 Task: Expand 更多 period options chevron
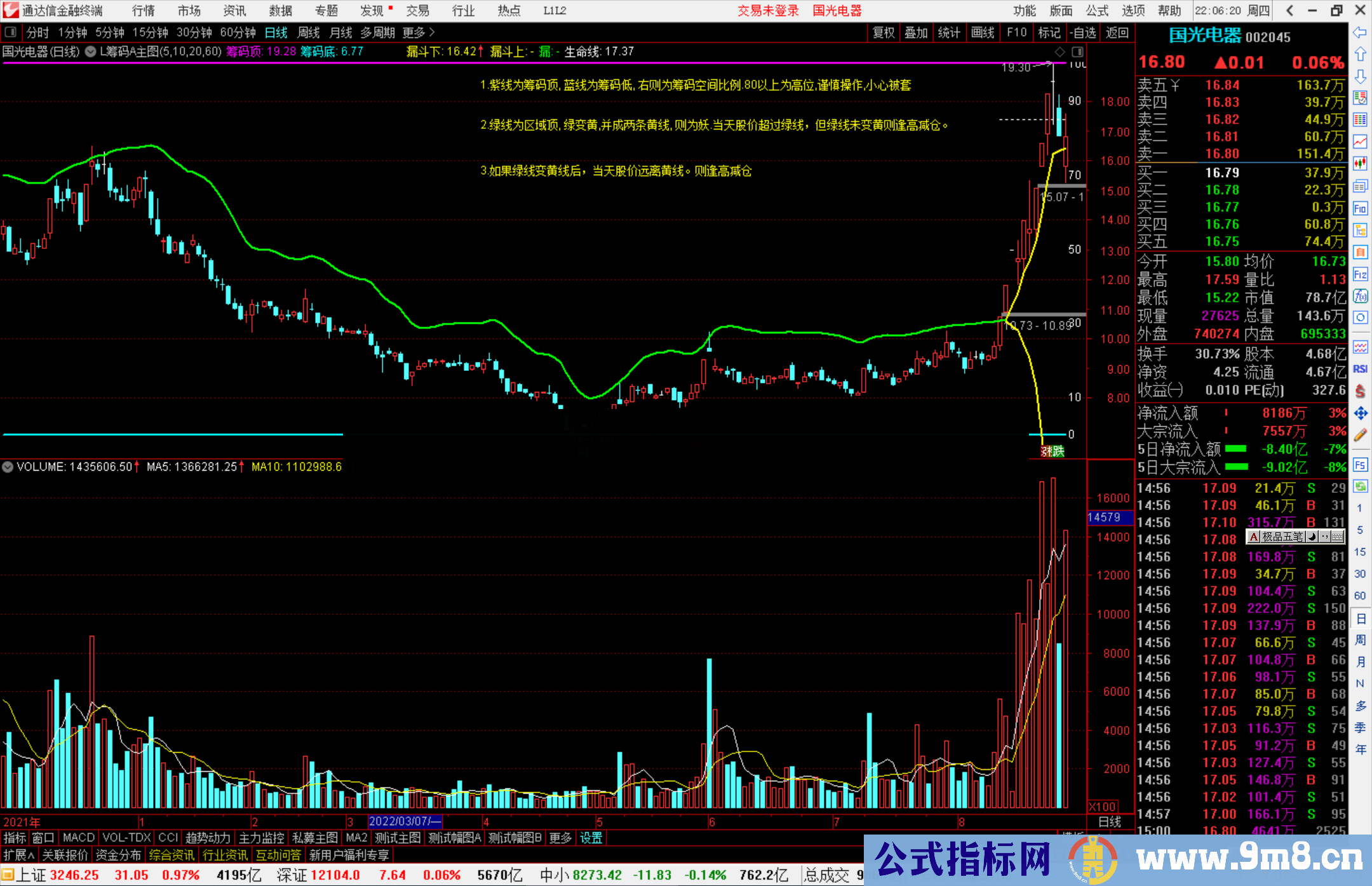432,32
